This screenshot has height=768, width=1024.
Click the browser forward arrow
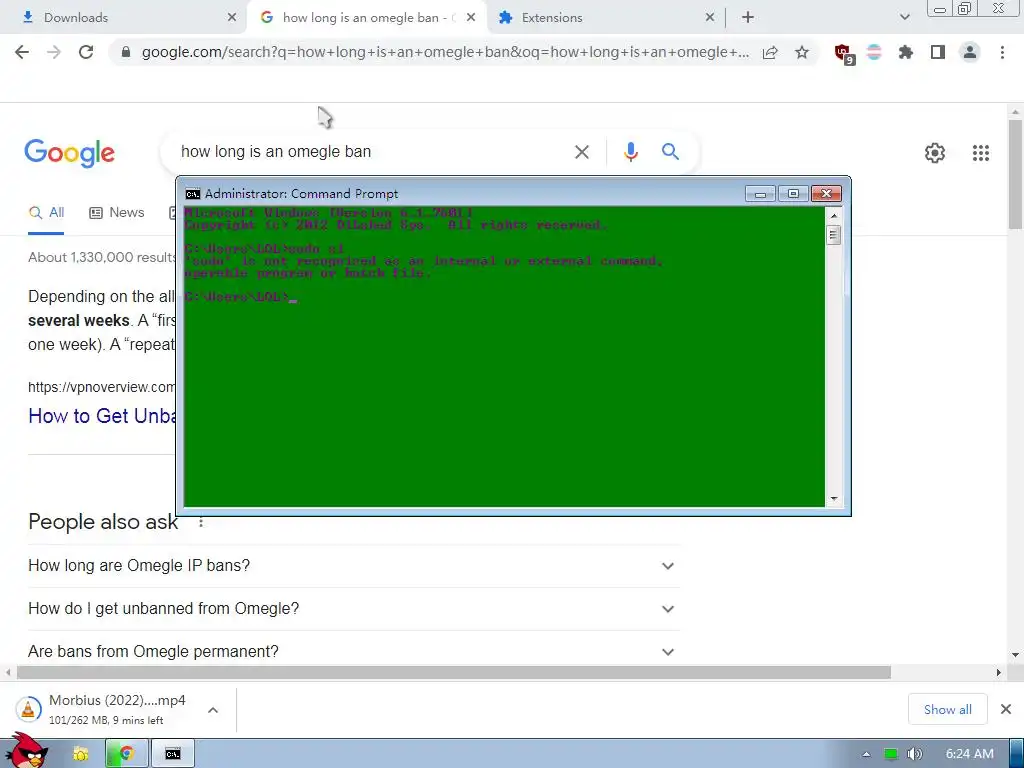click(54, 52)
